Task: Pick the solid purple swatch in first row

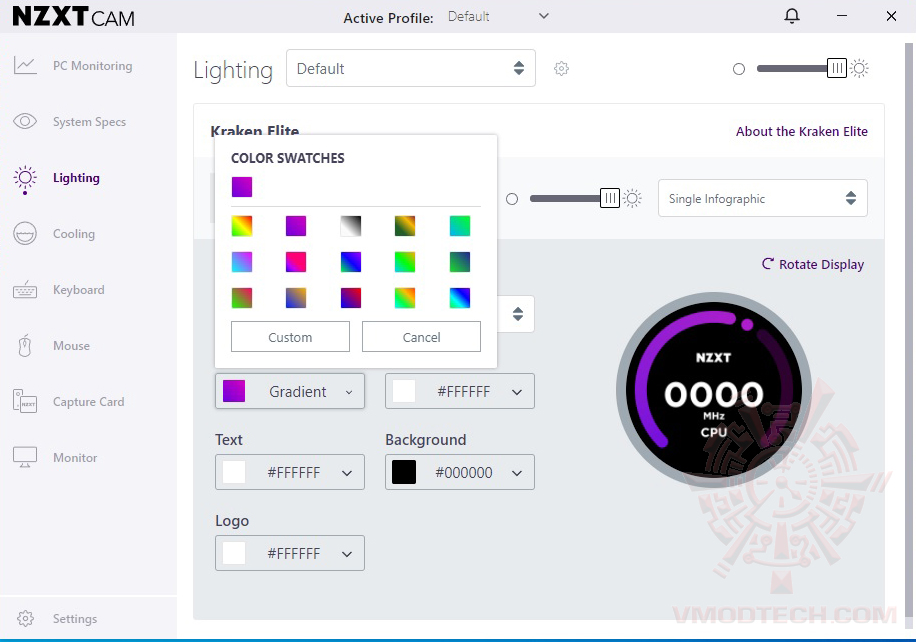Action: coord(296,225)
